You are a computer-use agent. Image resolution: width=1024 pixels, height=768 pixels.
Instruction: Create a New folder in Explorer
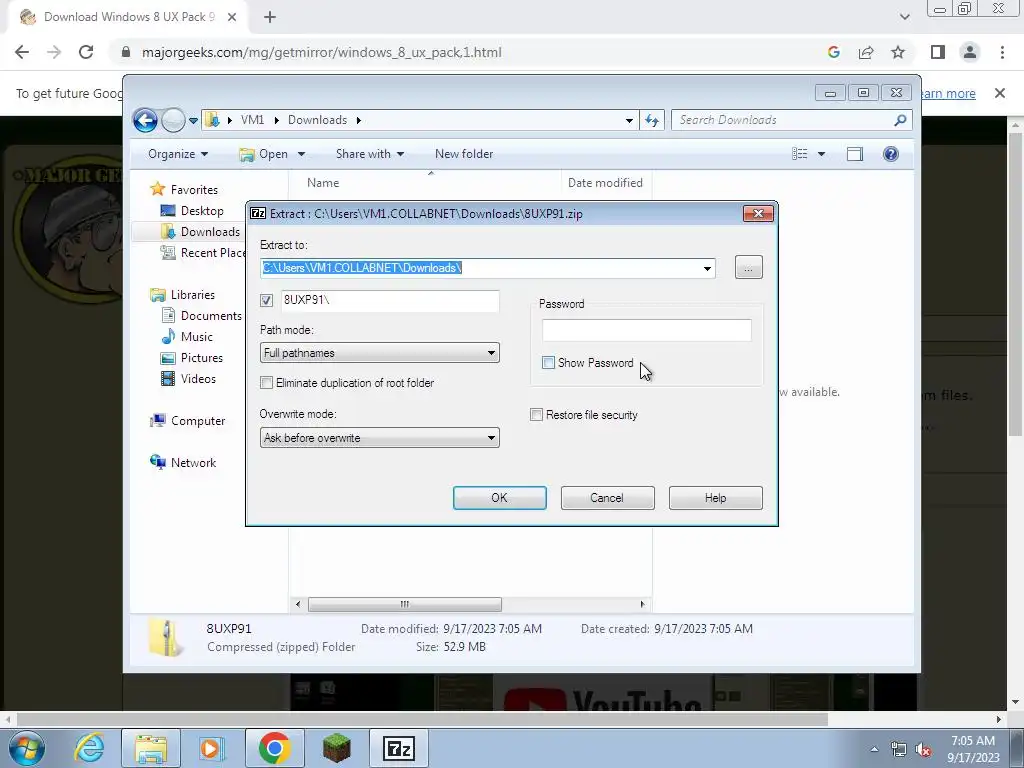pyautogui.click(x=464, y=154)
